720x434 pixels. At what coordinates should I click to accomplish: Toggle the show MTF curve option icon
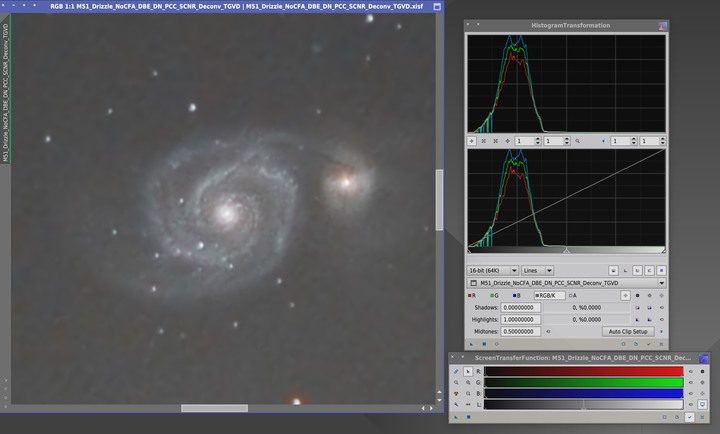649,271
